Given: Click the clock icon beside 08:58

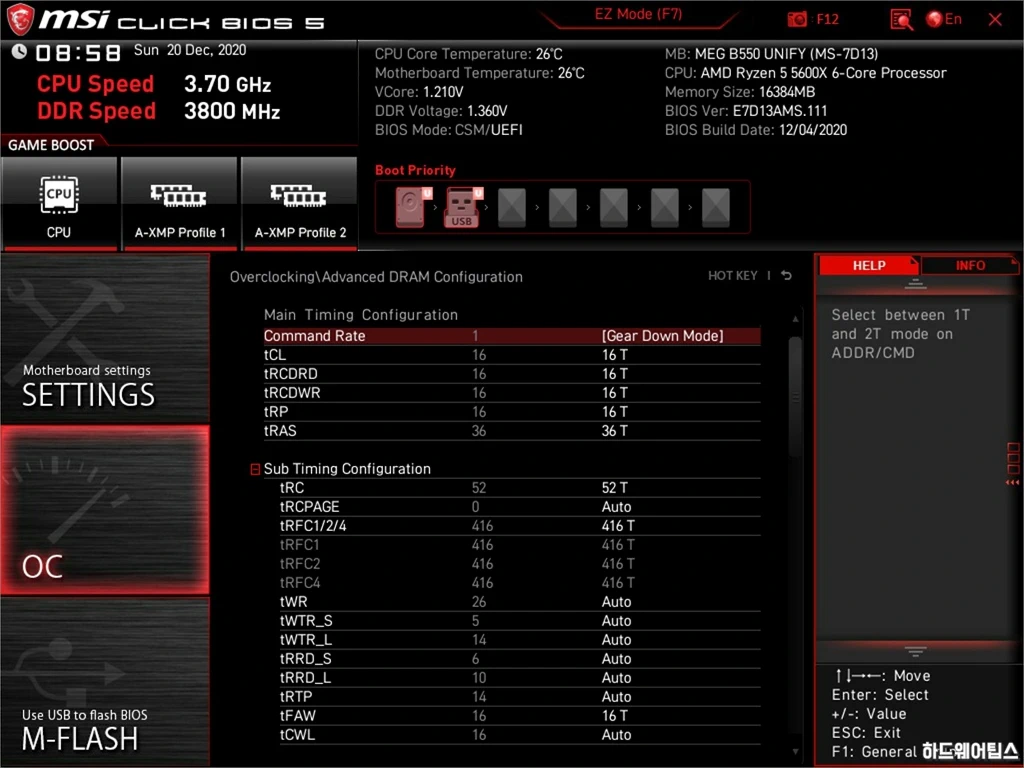Looking at the screenshot, I should point(19,51).
